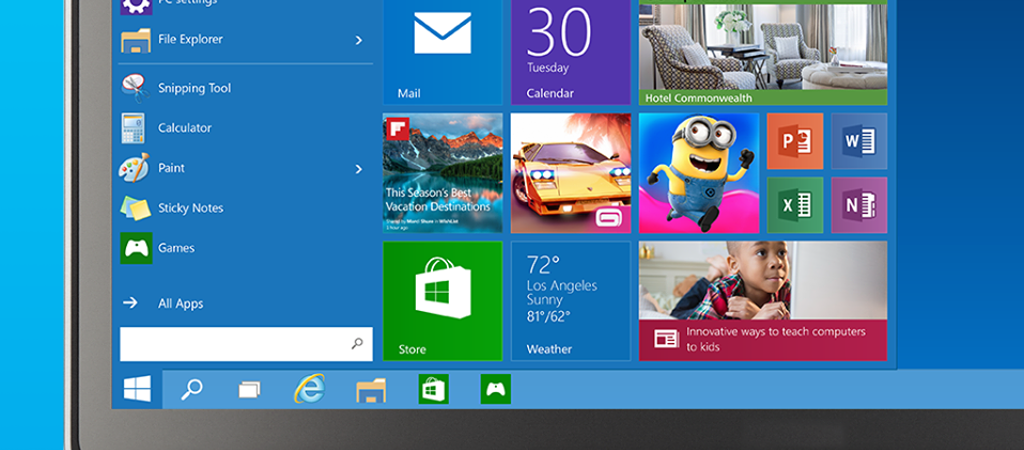This screenshot has width=1024, height=450.
Task: Open the Mail tile
Action: tap(442, 52)
